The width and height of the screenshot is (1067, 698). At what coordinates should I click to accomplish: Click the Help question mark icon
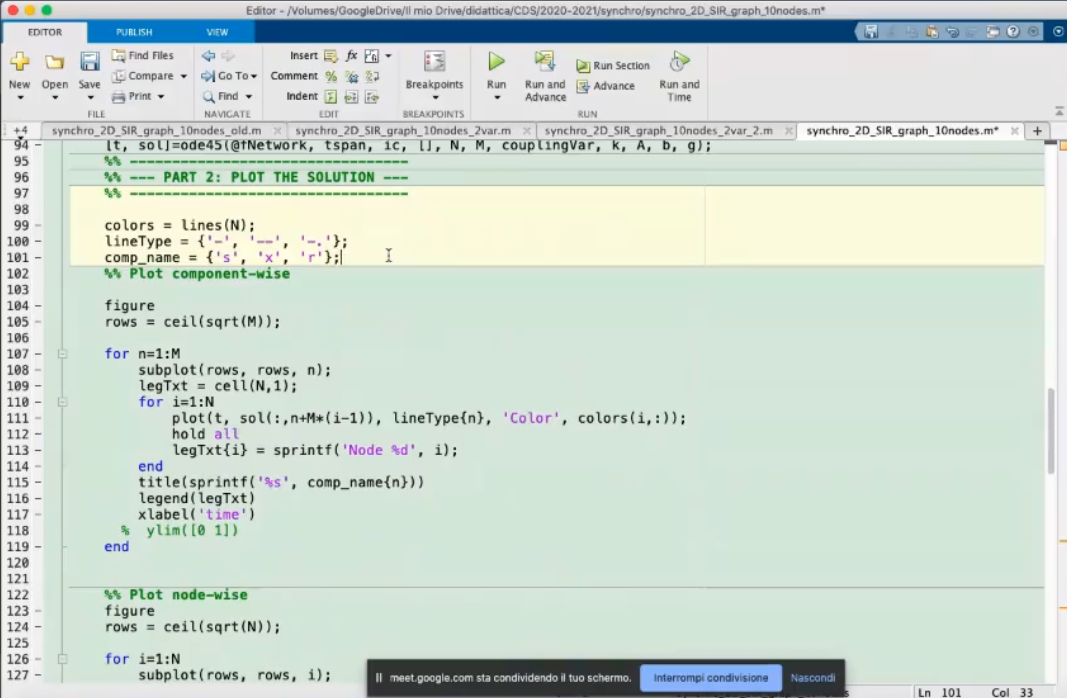(1013, 32)
